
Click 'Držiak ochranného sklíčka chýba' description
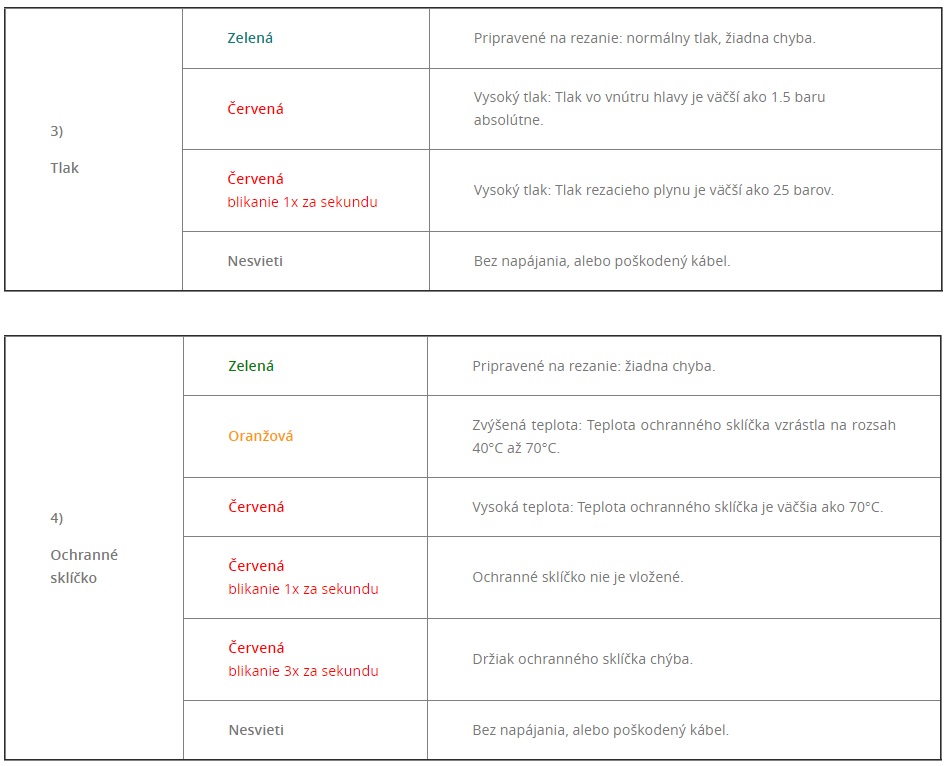(583, 658)
